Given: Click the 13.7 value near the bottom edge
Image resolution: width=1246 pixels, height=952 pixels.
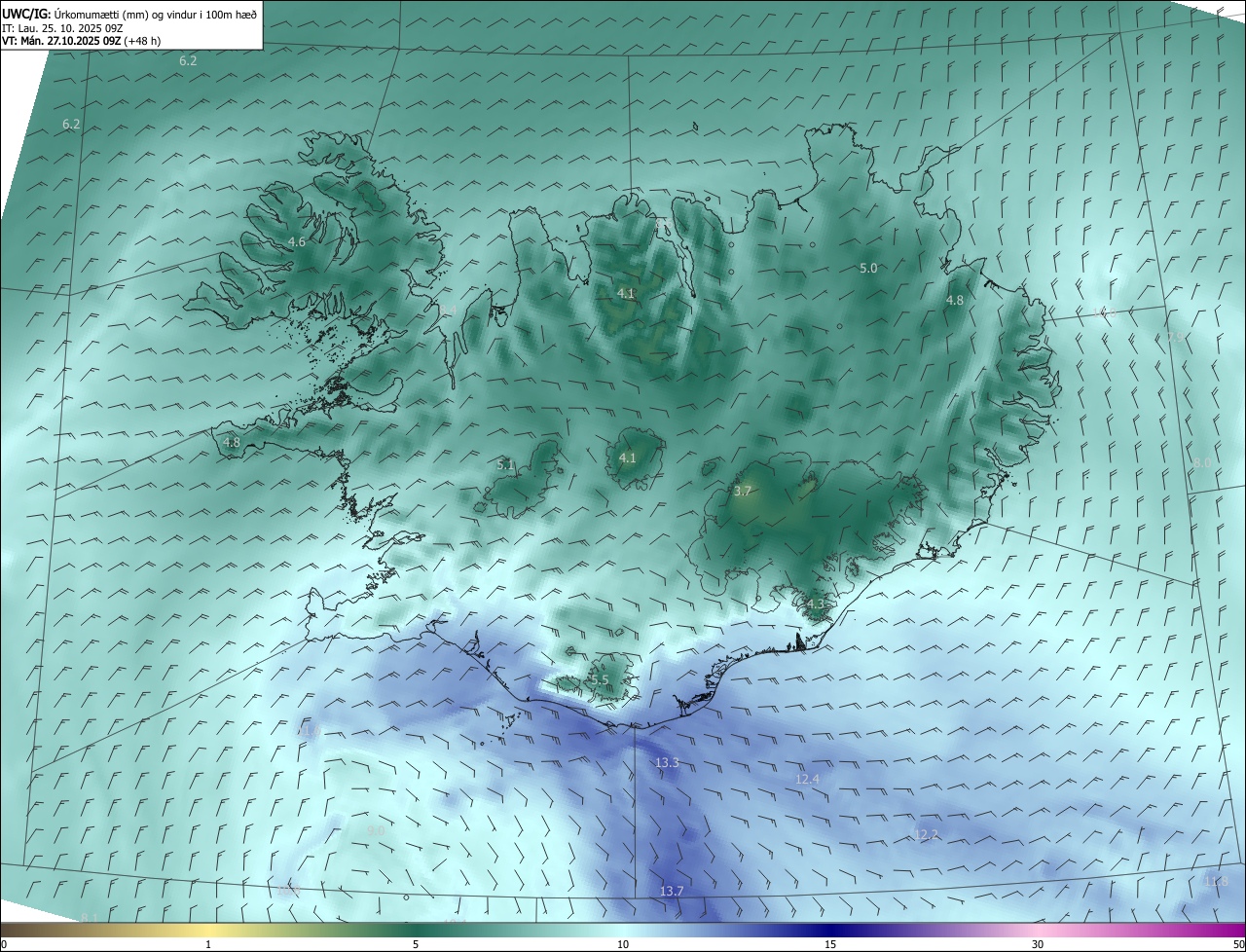Looking at the screenshot, I should click(672, 891).
